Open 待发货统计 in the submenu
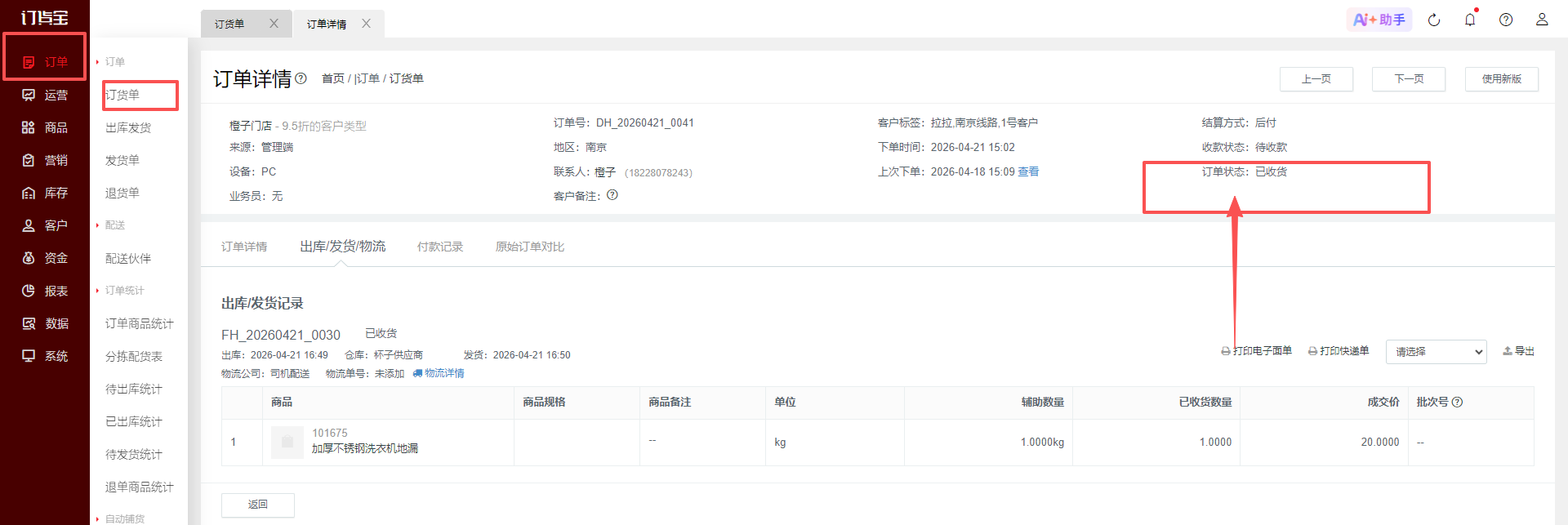Viewport: 1568px width, 525px height. click(x=134, y=454)
